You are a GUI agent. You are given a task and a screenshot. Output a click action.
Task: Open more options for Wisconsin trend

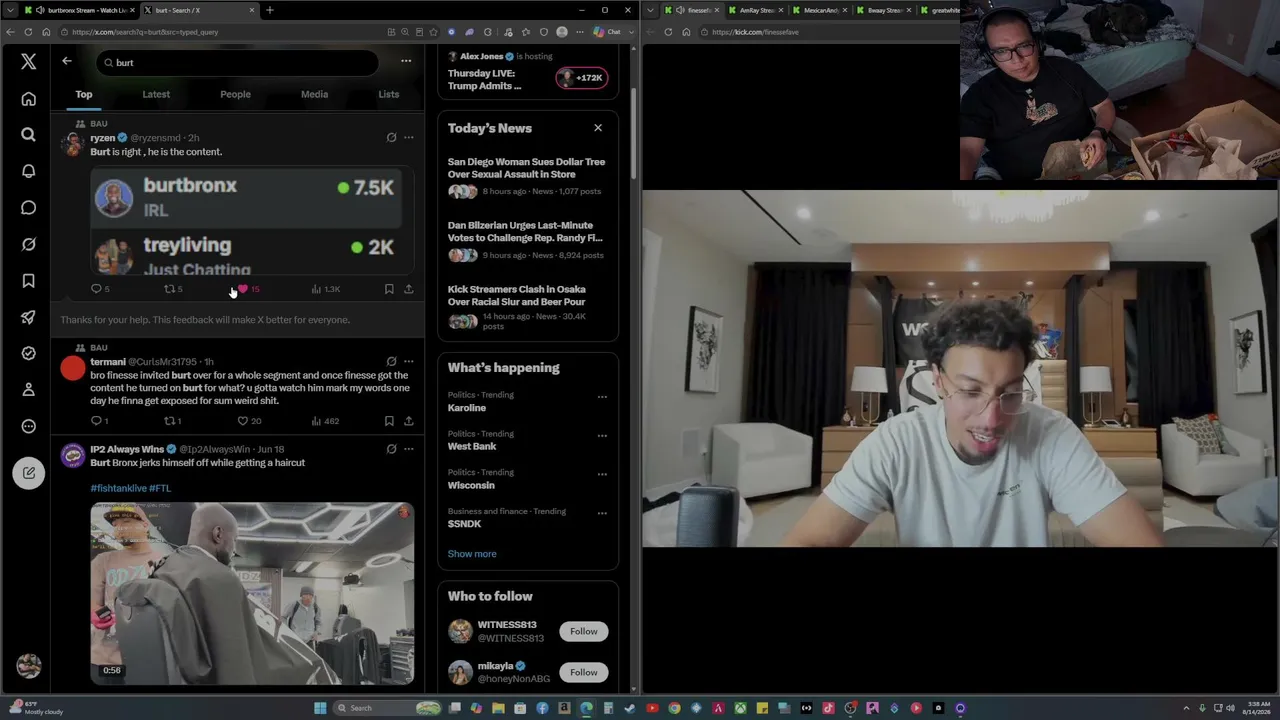602,474
